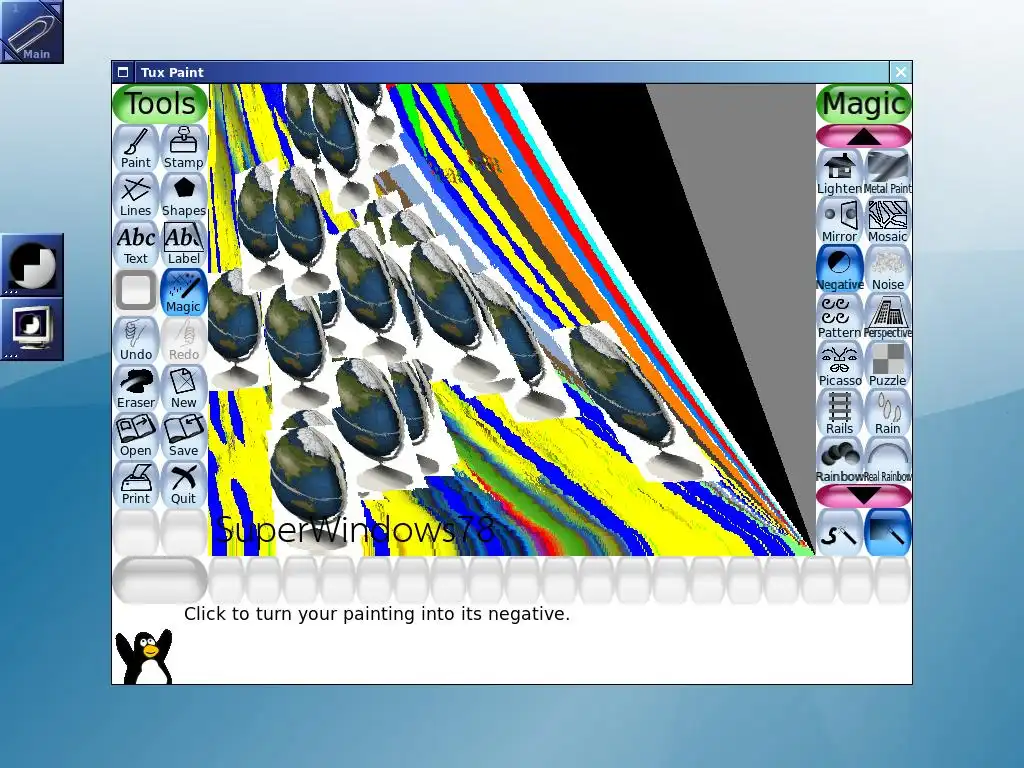Click Tux the penguin mascot

click(x=144, y=657)
